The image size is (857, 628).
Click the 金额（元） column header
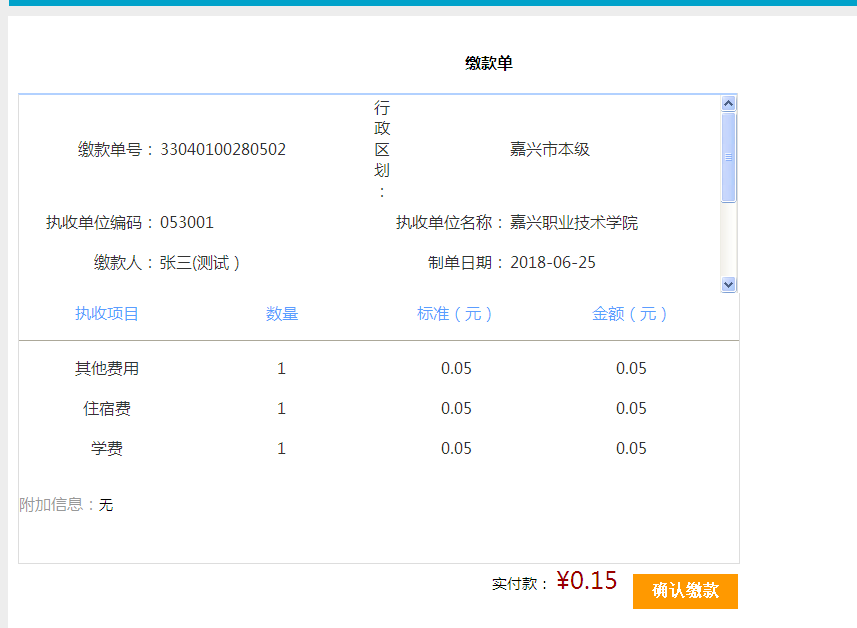(631, 314)
